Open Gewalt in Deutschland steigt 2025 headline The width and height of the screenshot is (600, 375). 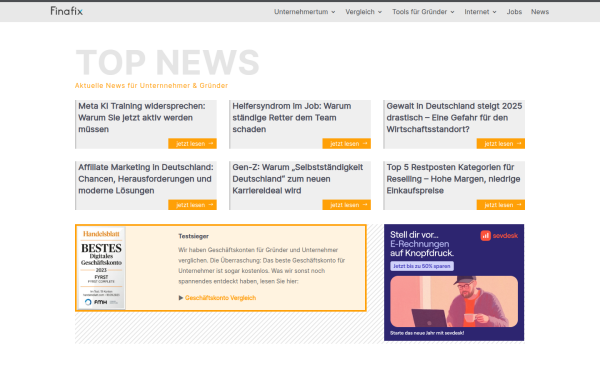click(454, 117)
